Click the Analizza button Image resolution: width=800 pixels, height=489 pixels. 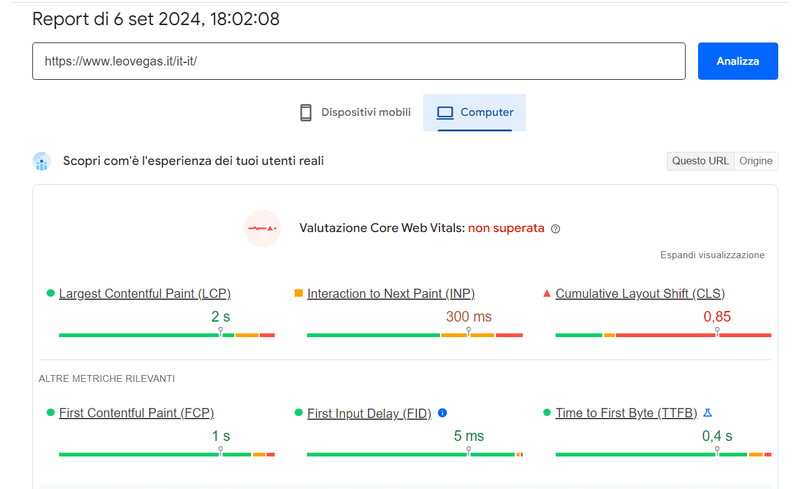pyautogui.click(x=738, y=61)
